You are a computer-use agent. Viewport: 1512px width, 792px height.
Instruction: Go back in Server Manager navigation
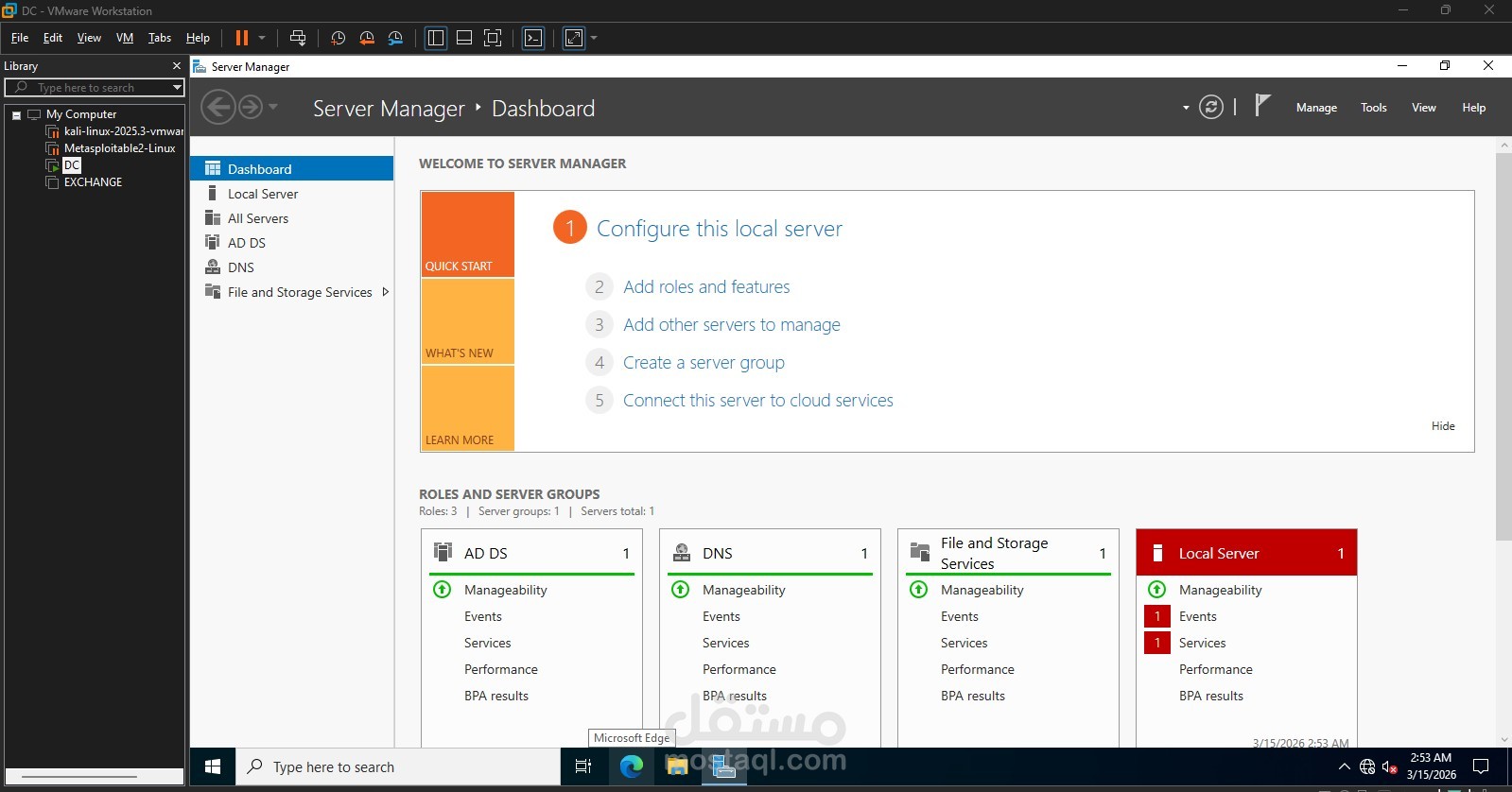click(218, 107)
